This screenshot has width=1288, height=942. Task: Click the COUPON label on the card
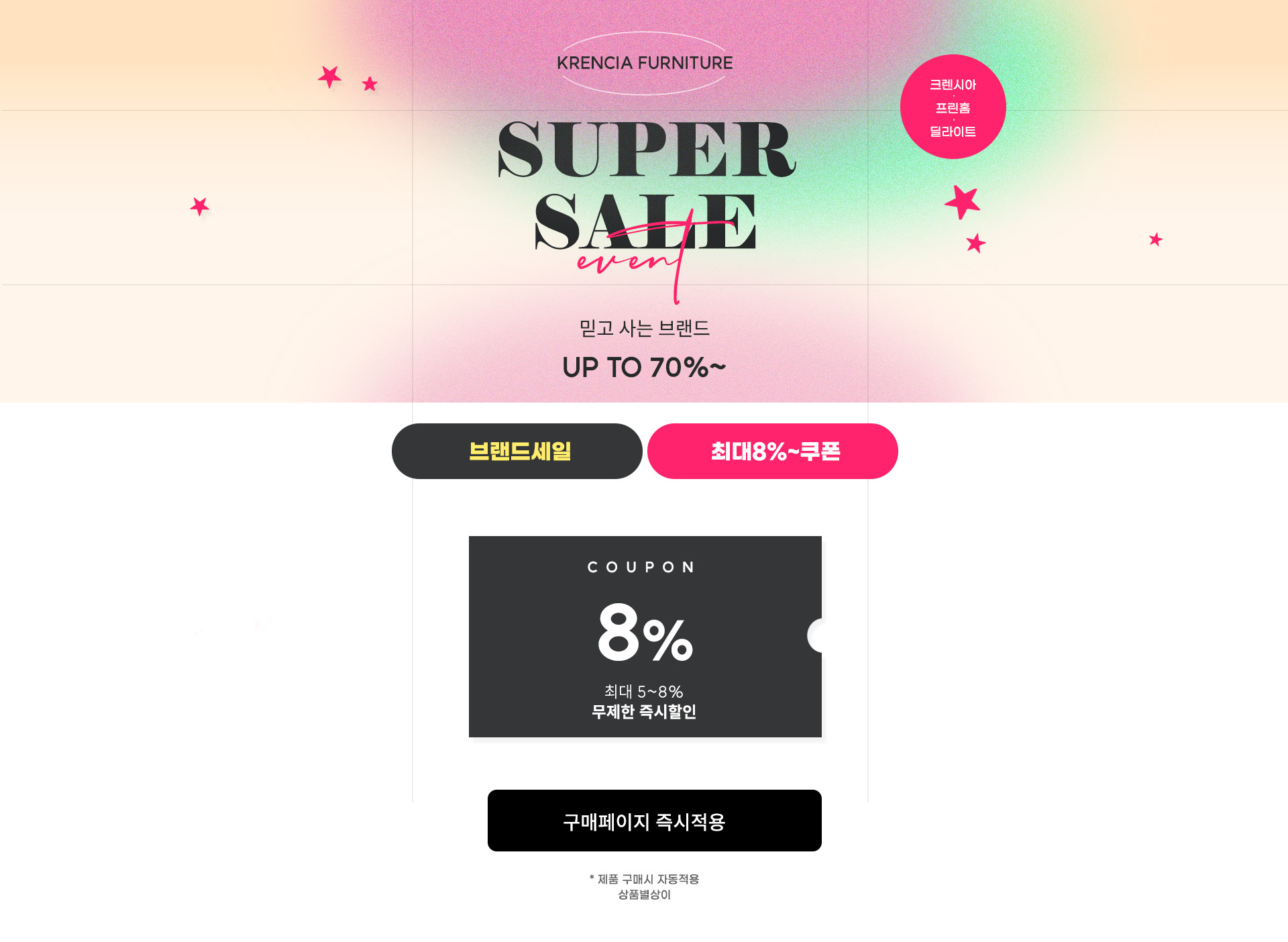point(641,567)
